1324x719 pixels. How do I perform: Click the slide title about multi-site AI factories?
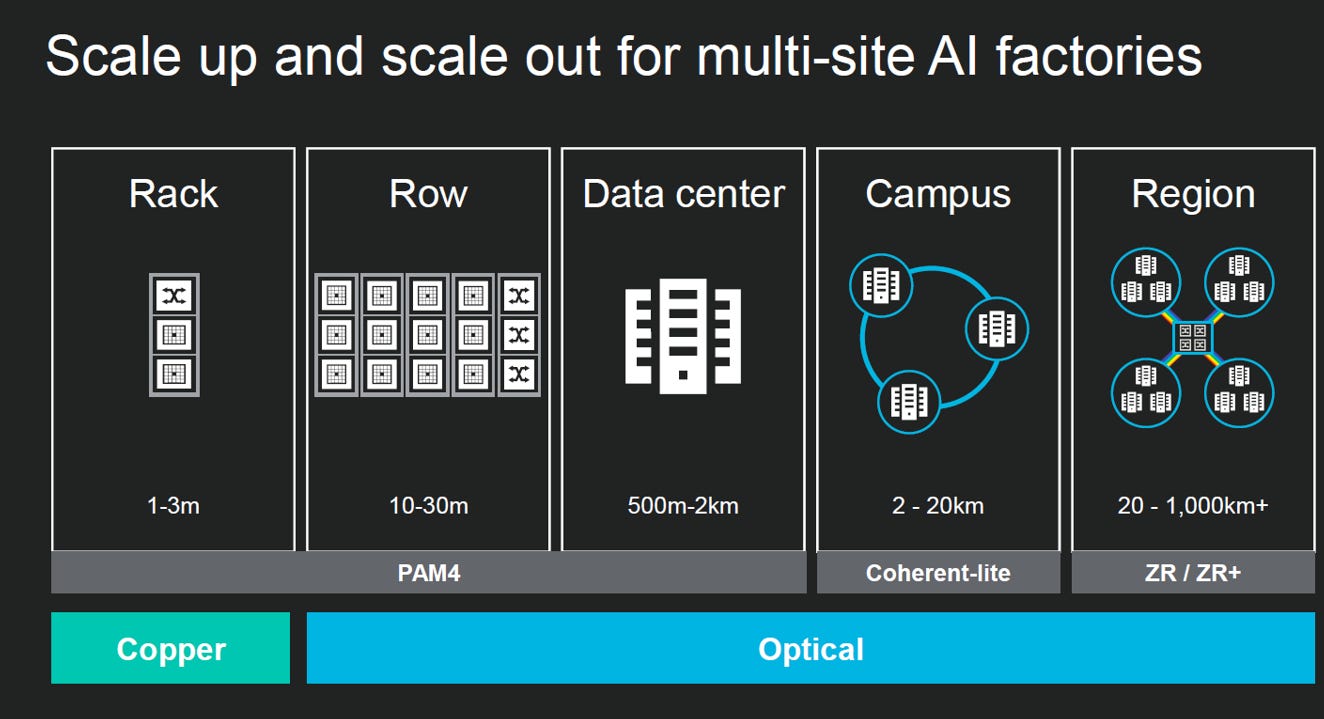point(624,56)
